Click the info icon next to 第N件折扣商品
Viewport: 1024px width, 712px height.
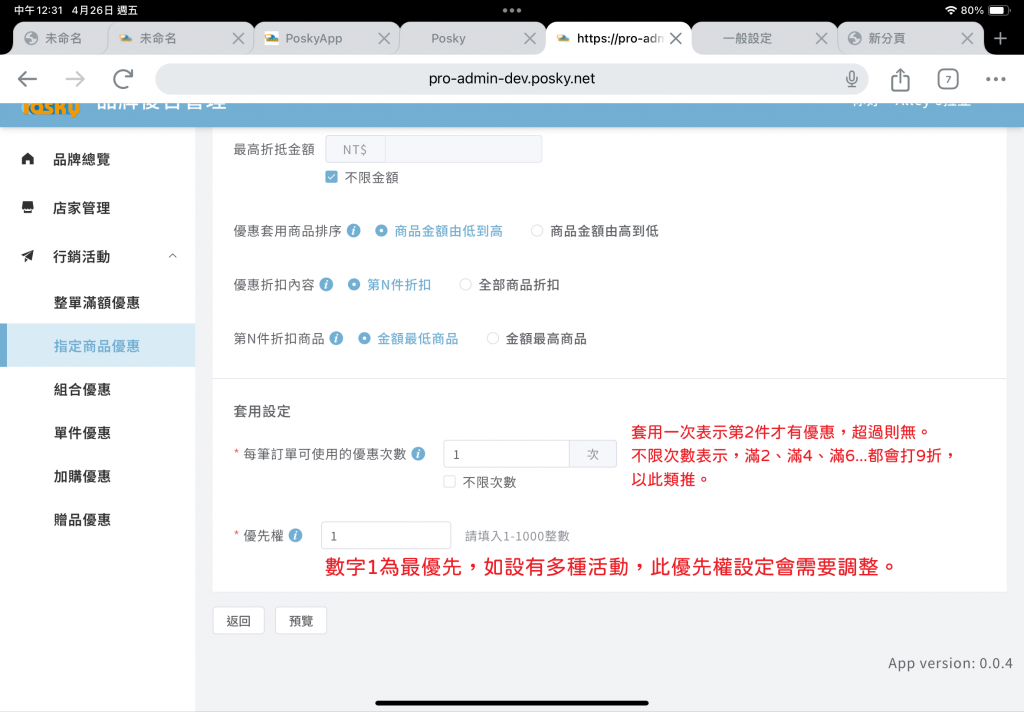[336, 338]
